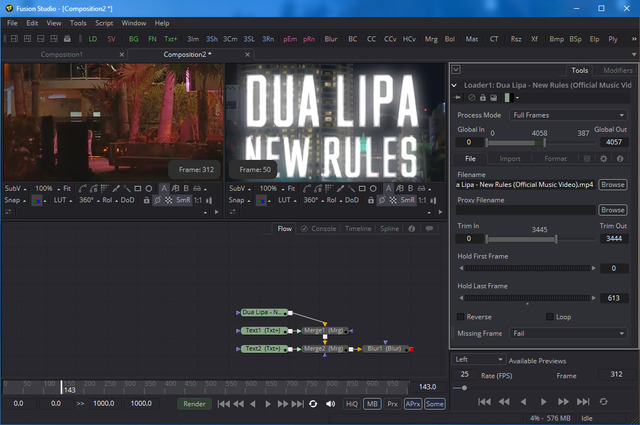640x425 pixels.
Task: Add a Blur tool from the toolbar
Action: pyautogui.click(x=330, y=38)
